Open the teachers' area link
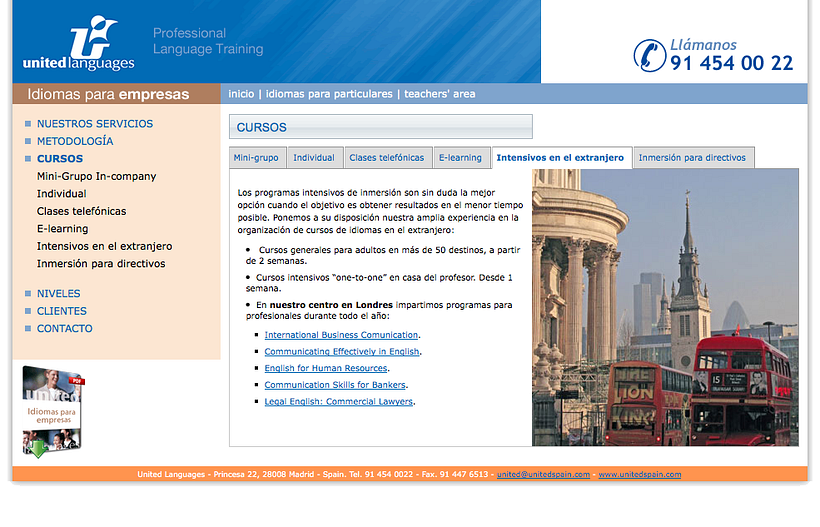The height and width of the screenshot is (527, 820). [440, 94]
